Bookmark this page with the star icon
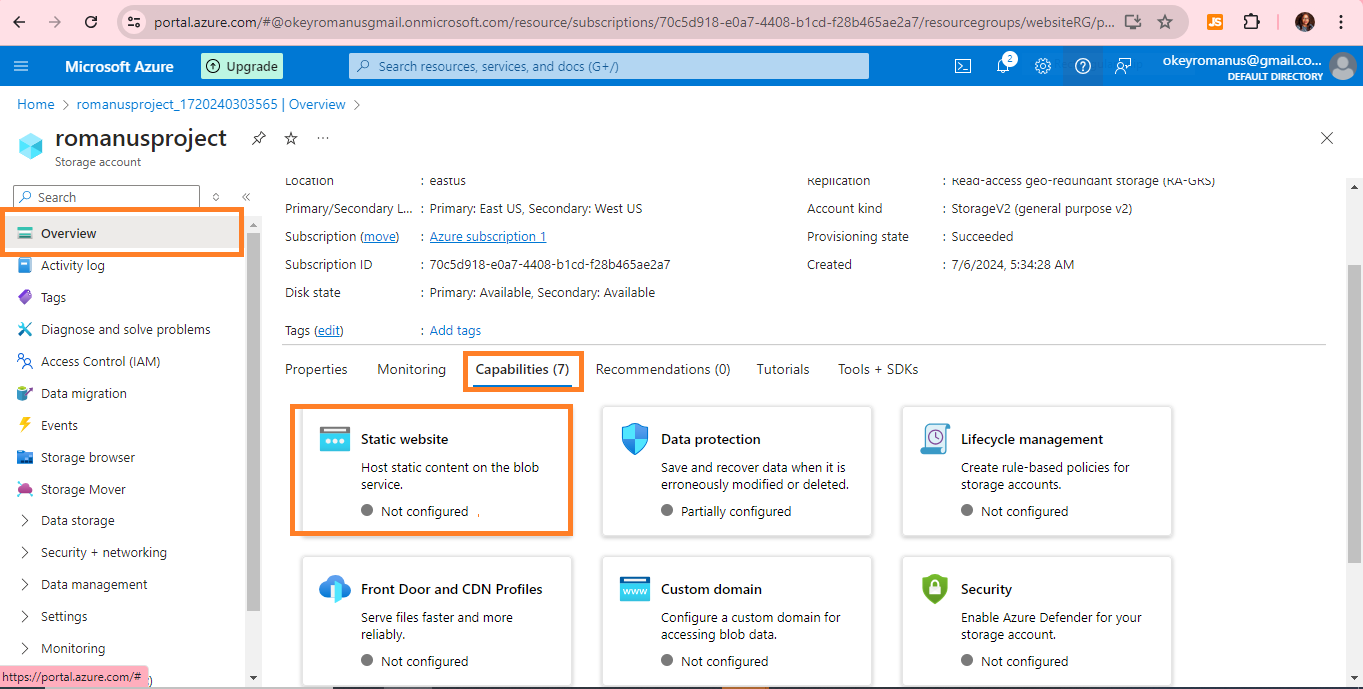 pyautogui.click(x=1165, y=21)
